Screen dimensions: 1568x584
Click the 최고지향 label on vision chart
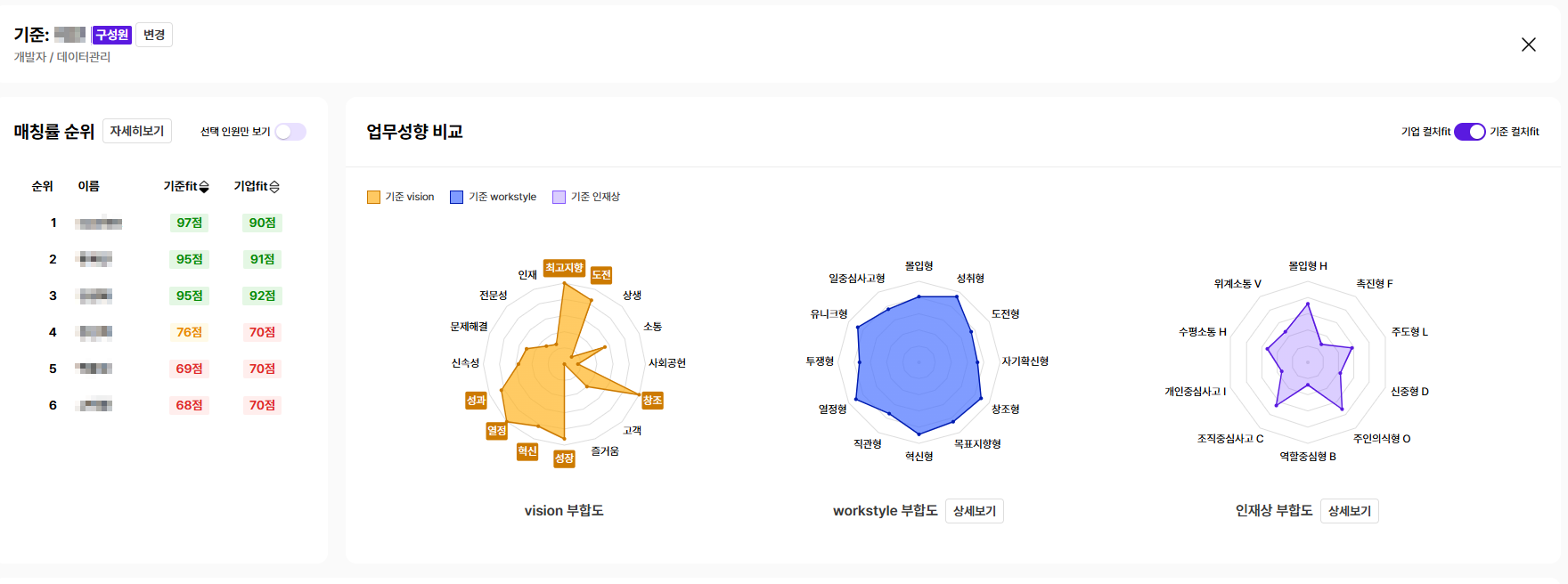[564, 268]
